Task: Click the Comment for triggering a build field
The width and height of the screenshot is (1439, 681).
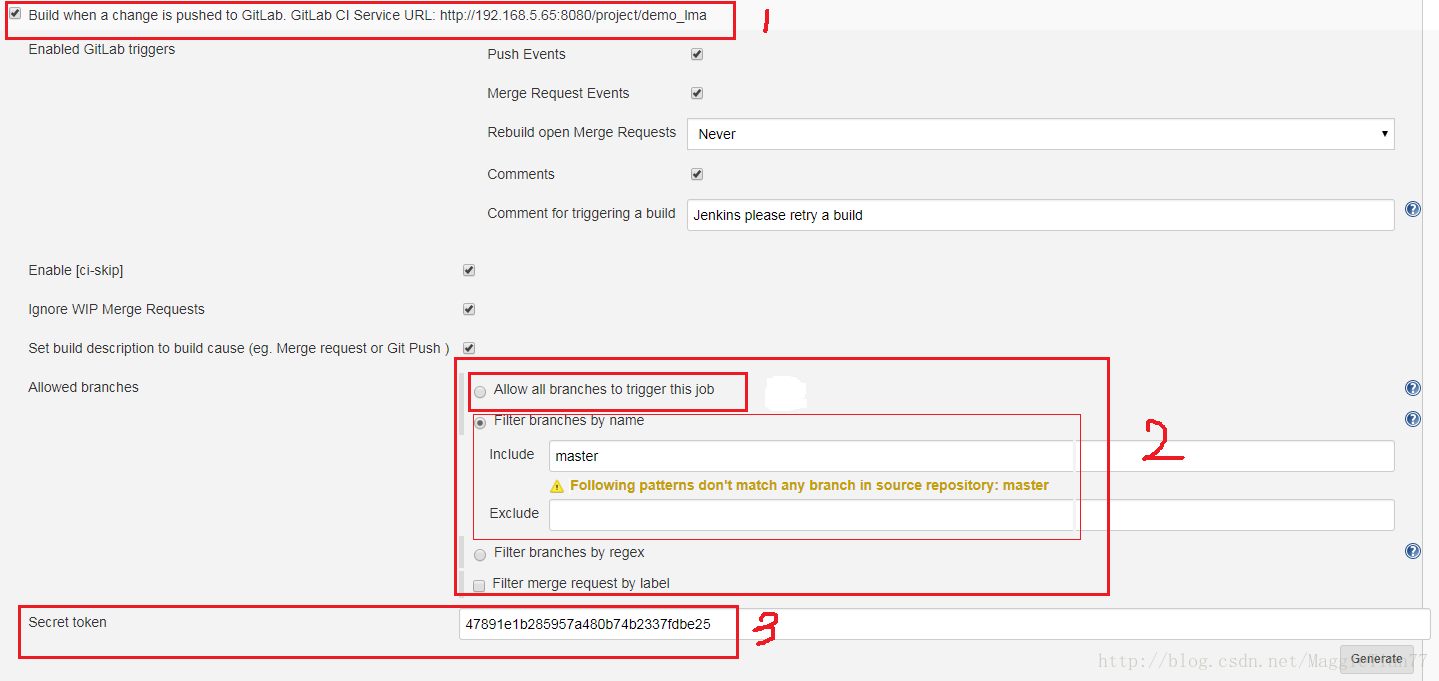Action: pos(1040,215)
